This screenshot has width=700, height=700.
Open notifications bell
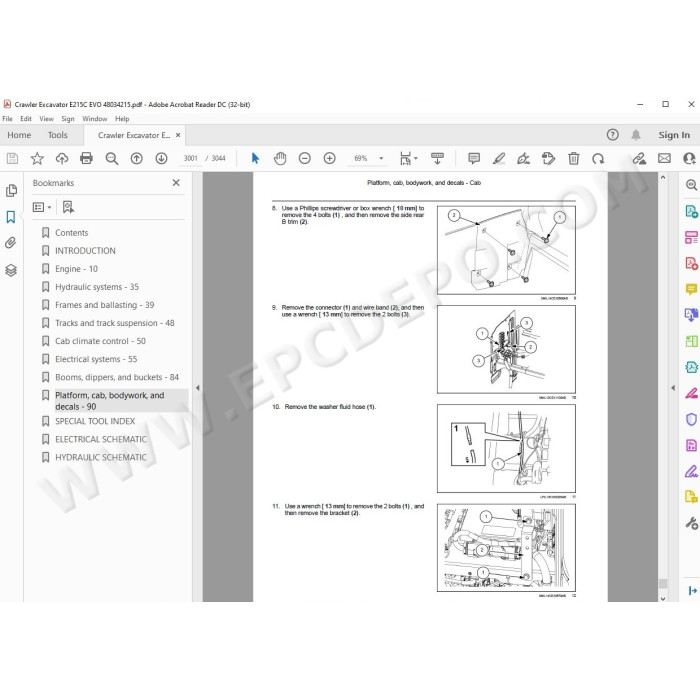tap(636, 135)
